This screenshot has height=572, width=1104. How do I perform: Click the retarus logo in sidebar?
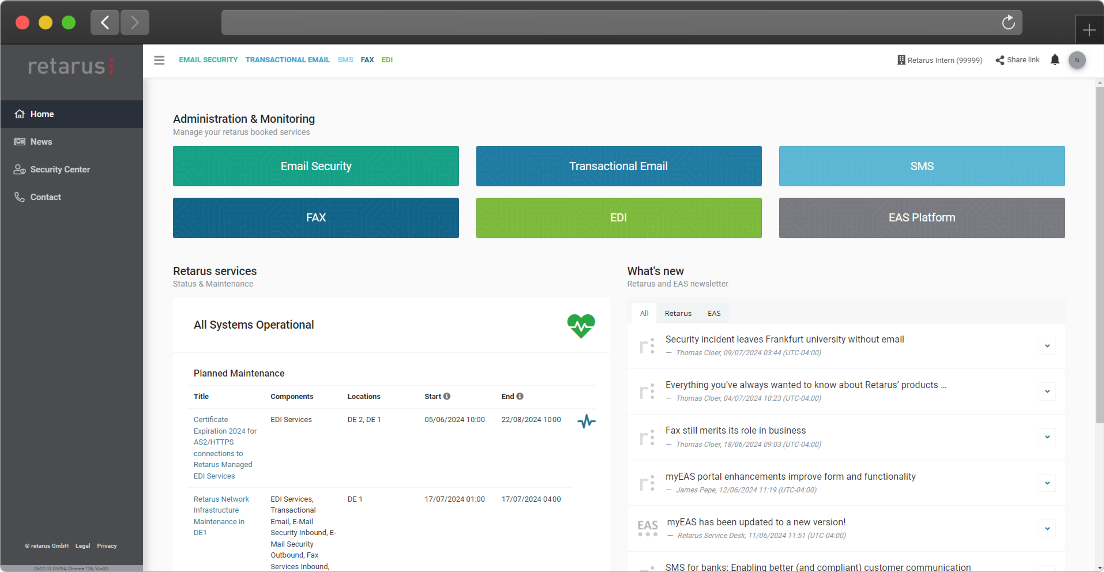click(x=71, y=66)
